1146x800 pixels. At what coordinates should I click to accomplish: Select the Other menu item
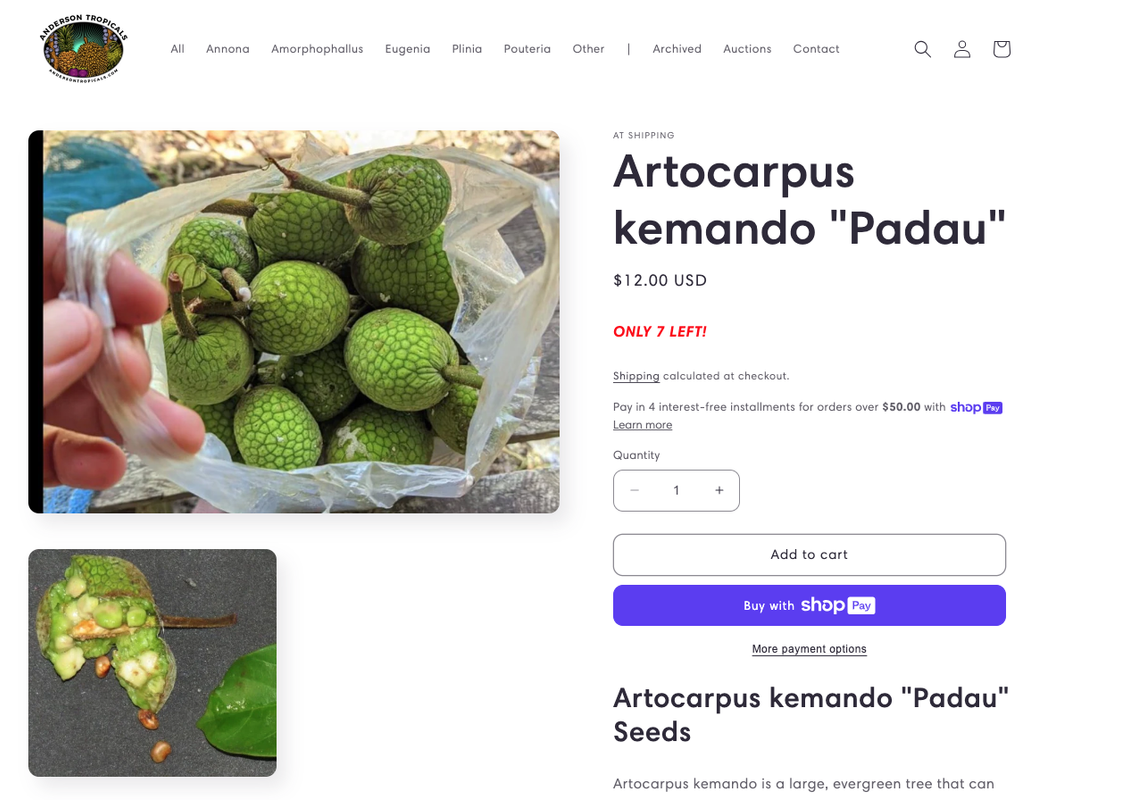[588, 49]
